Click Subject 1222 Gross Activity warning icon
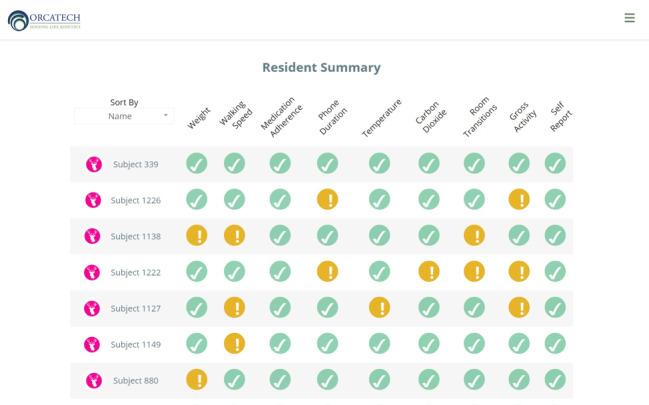The image size is (649, 405). pyautogui.click(x=519, y=272)
